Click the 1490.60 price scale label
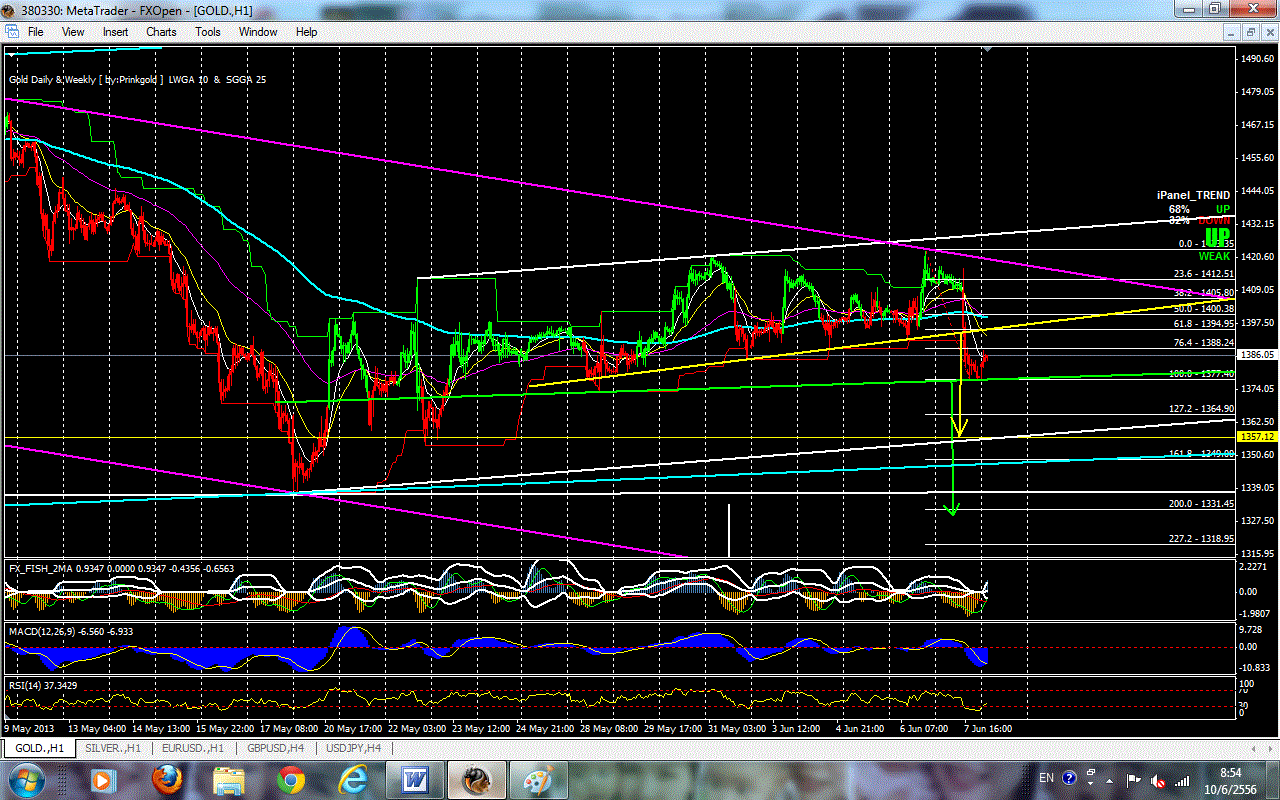 (x=1257, y=59)
